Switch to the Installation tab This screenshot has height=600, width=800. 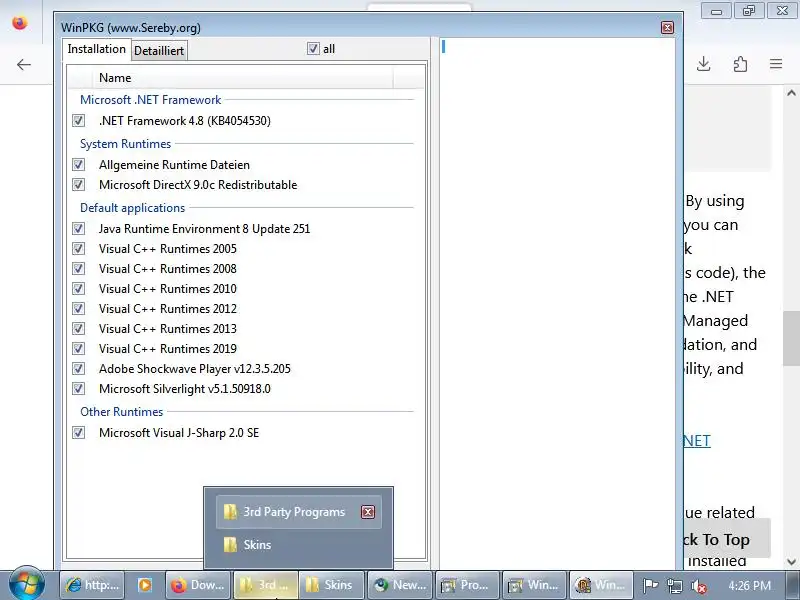(96, 49)
